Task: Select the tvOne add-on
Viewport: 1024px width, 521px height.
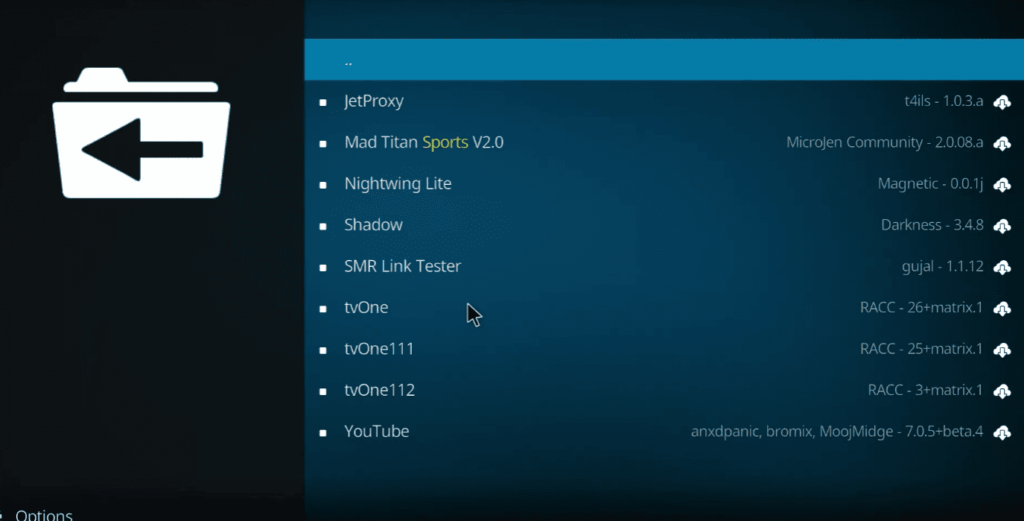Action: (x=664, y=307)
